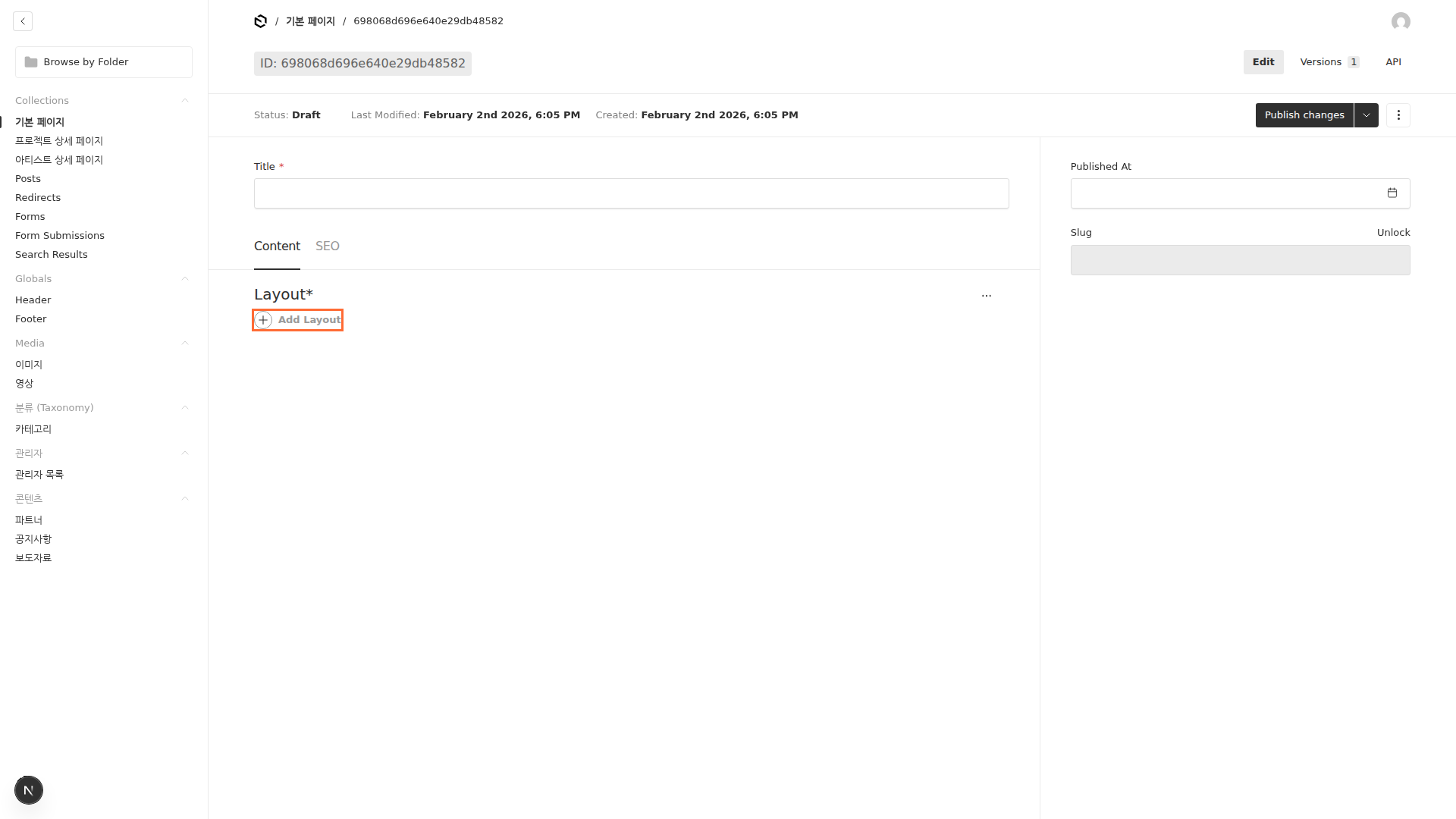Image resolution: width=1456 pixels, height=819 pixels.
Task: Switch to the SEO tab
Action: click(328, 246)
